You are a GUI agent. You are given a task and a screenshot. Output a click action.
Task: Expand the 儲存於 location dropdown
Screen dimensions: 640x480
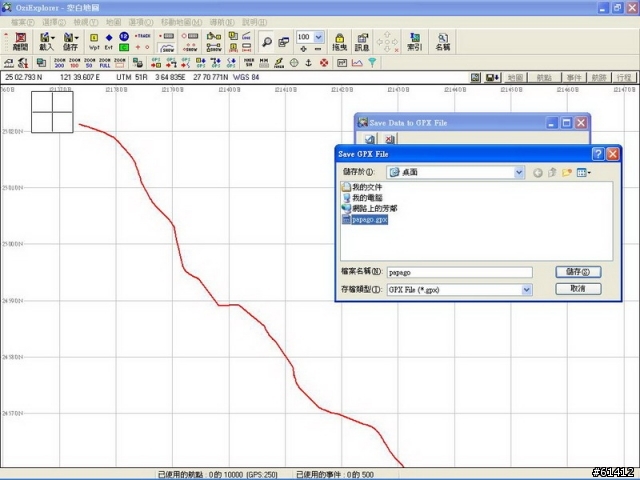tap(519, 172)
